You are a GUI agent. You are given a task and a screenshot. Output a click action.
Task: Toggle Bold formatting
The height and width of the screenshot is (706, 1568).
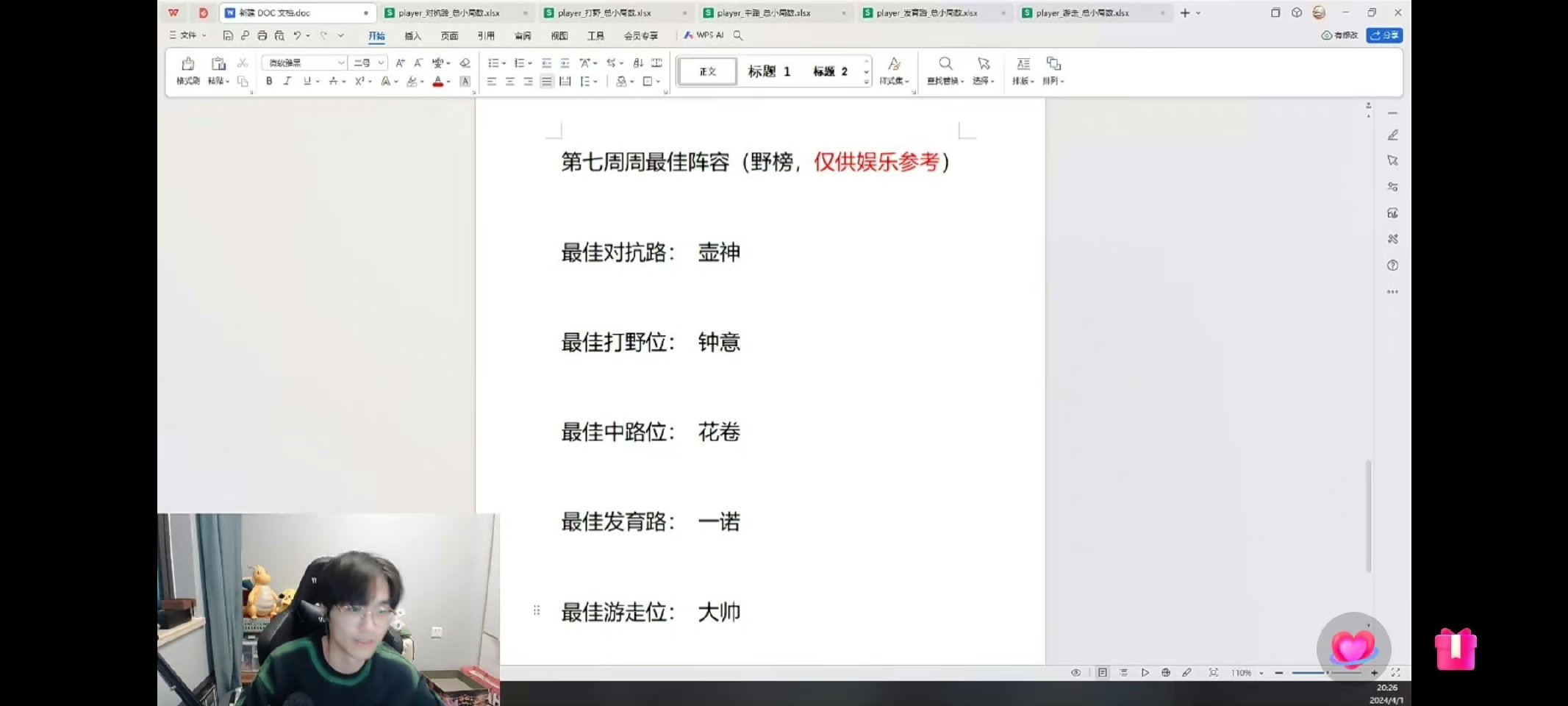coord(269,82)
